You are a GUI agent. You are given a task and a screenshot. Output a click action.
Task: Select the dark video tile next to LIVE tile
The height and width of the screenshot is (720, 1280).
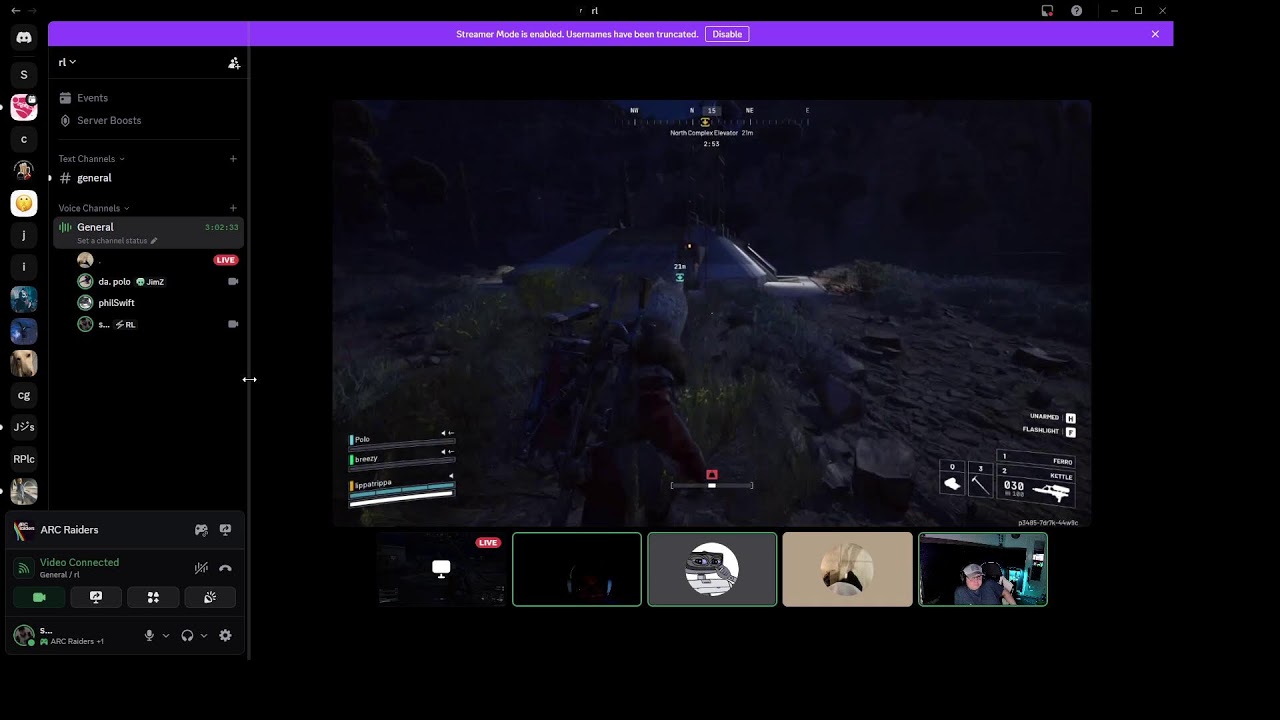coord(577,569)
